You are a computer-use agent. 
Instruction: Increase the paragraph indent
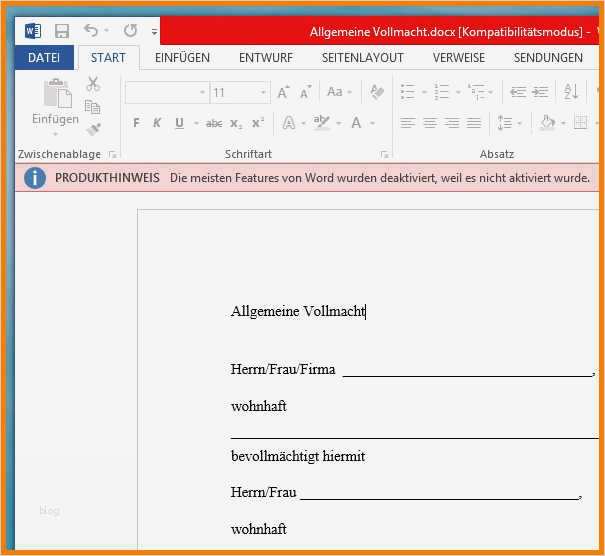[x=540, y=92]
